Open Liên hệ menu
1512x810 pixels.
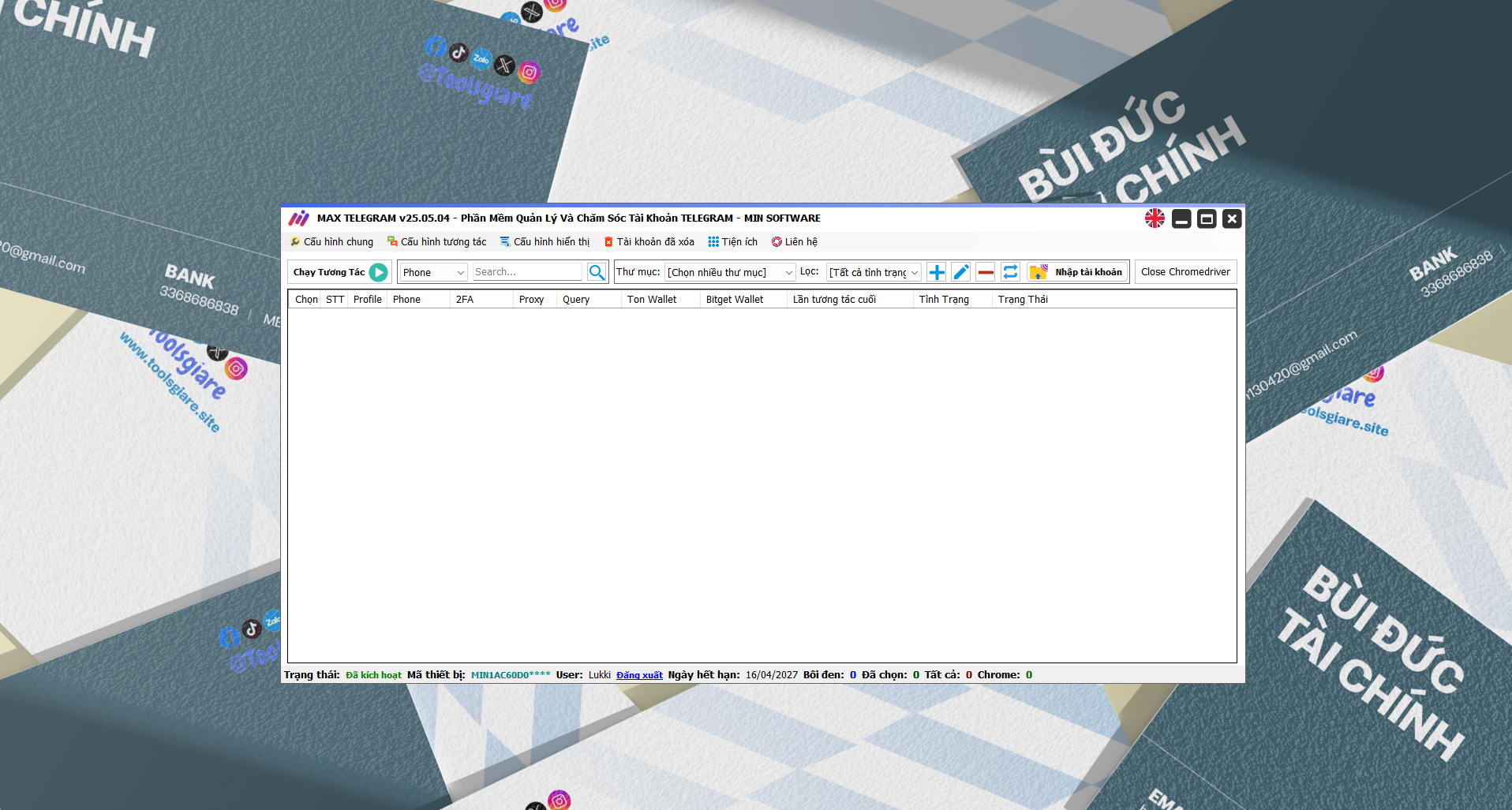[x=794, y=241]
